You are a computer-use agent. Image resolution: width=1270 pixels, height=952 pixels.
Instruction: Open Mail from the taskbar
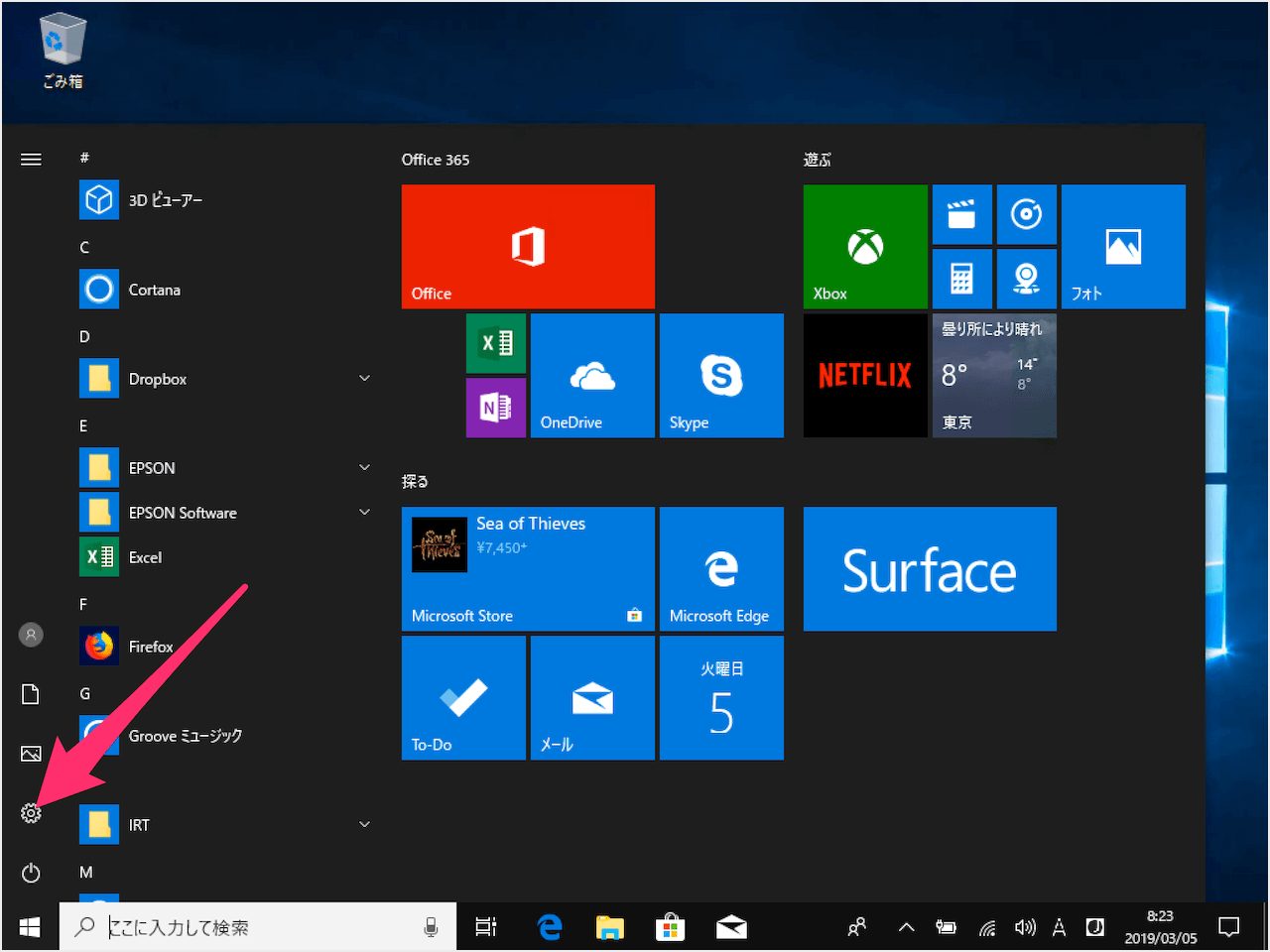(x=731, y=927)
